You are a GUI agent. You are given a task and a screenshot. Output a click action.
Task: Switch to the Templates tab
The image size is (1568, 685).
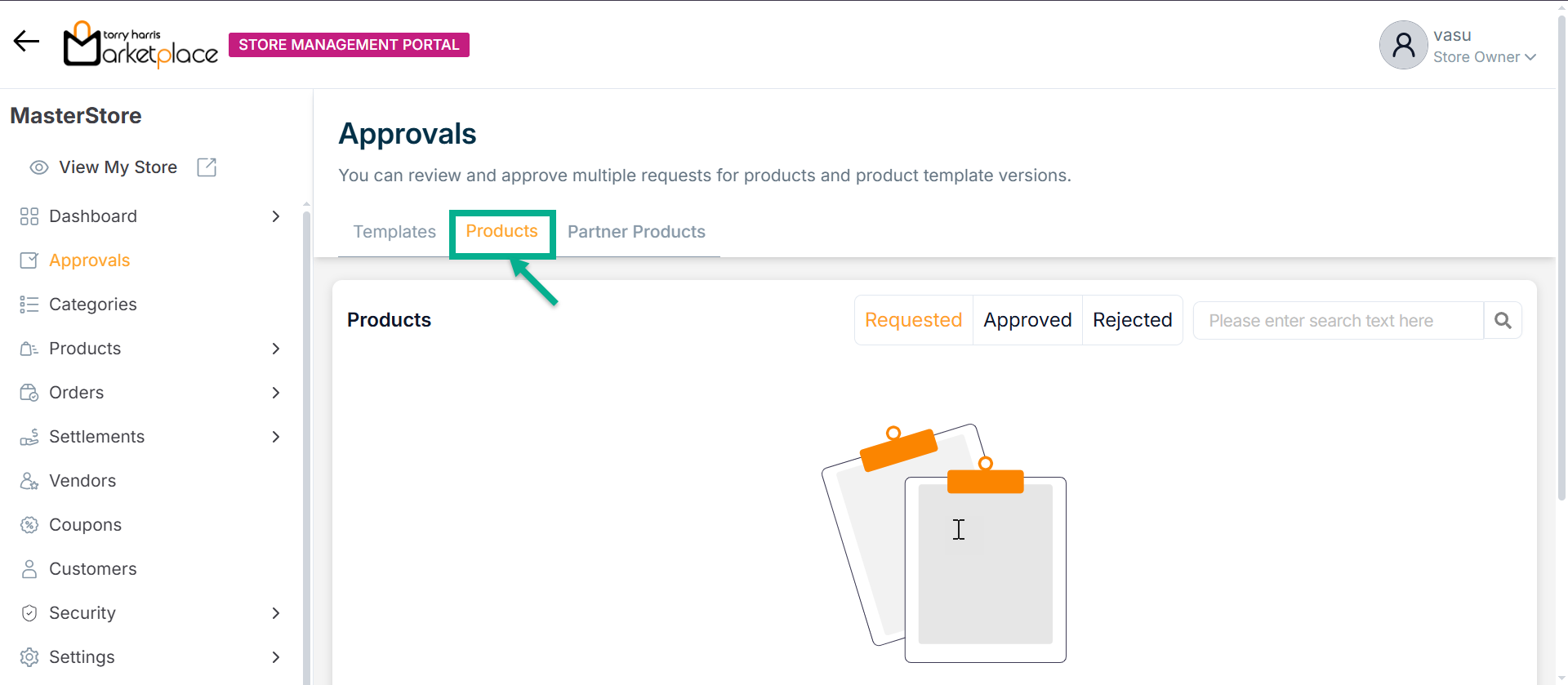coord(394,232)
